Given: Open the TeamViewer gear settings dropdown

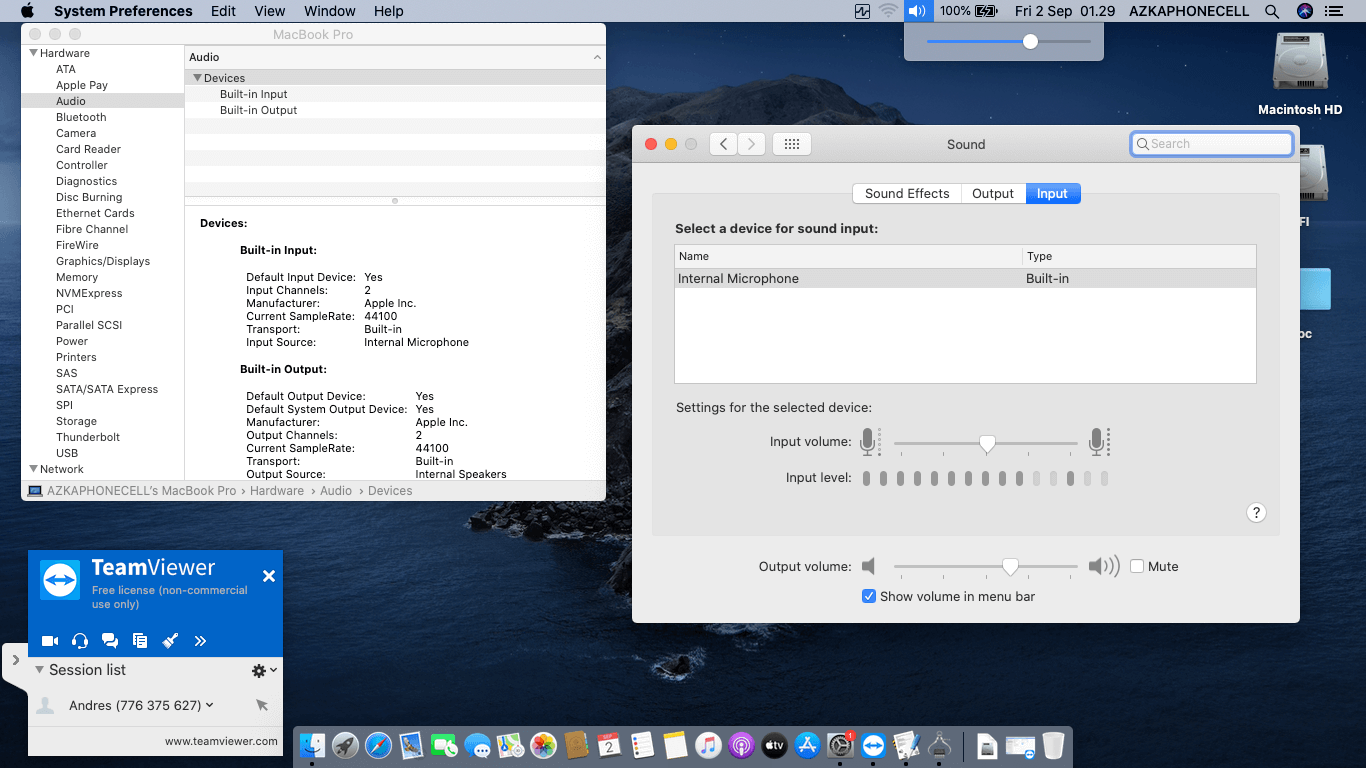Looking at the screenshot, I should coord(264,671).
